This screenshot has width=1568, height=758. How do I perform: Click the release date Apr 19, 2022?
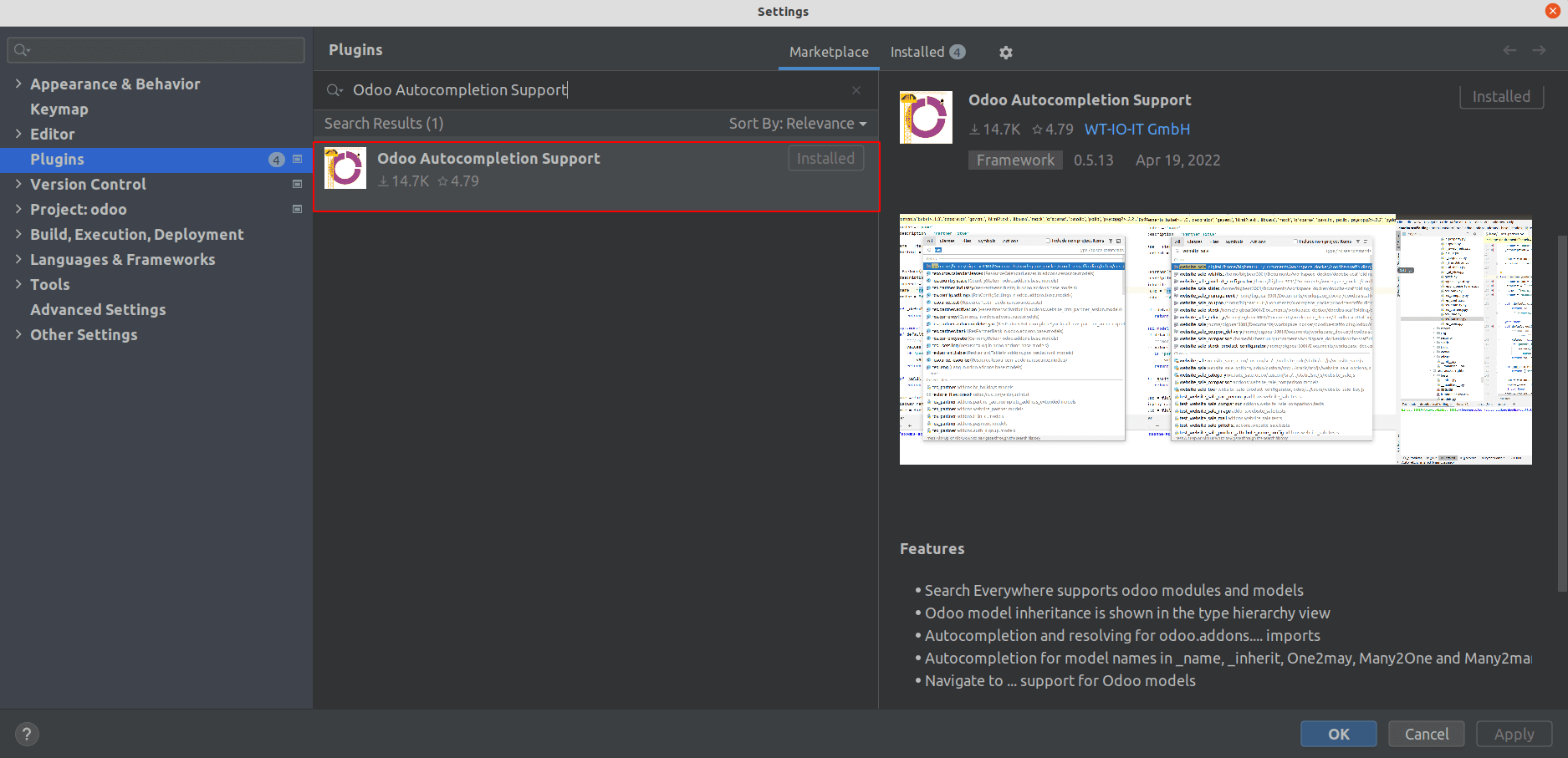1178,160
